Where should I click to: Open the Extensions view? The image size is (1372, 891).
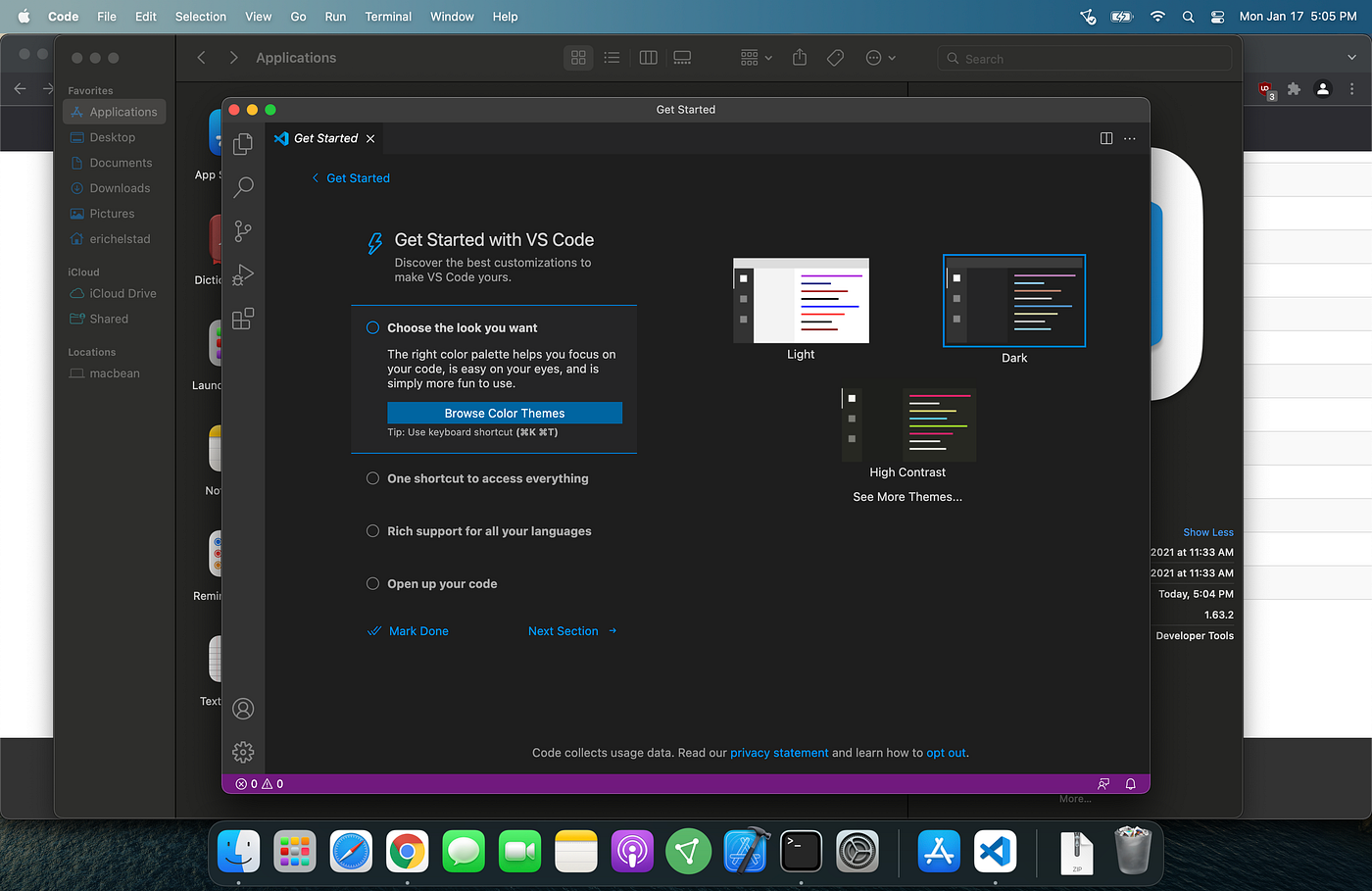click(x=243, y=319)
